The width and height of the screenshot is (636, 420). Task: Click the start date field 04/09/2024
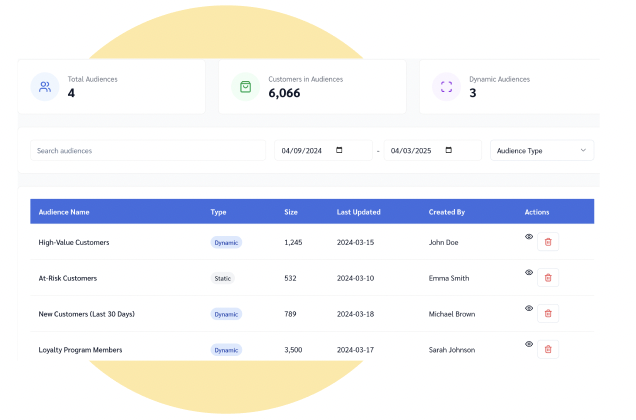click(323, 151)
